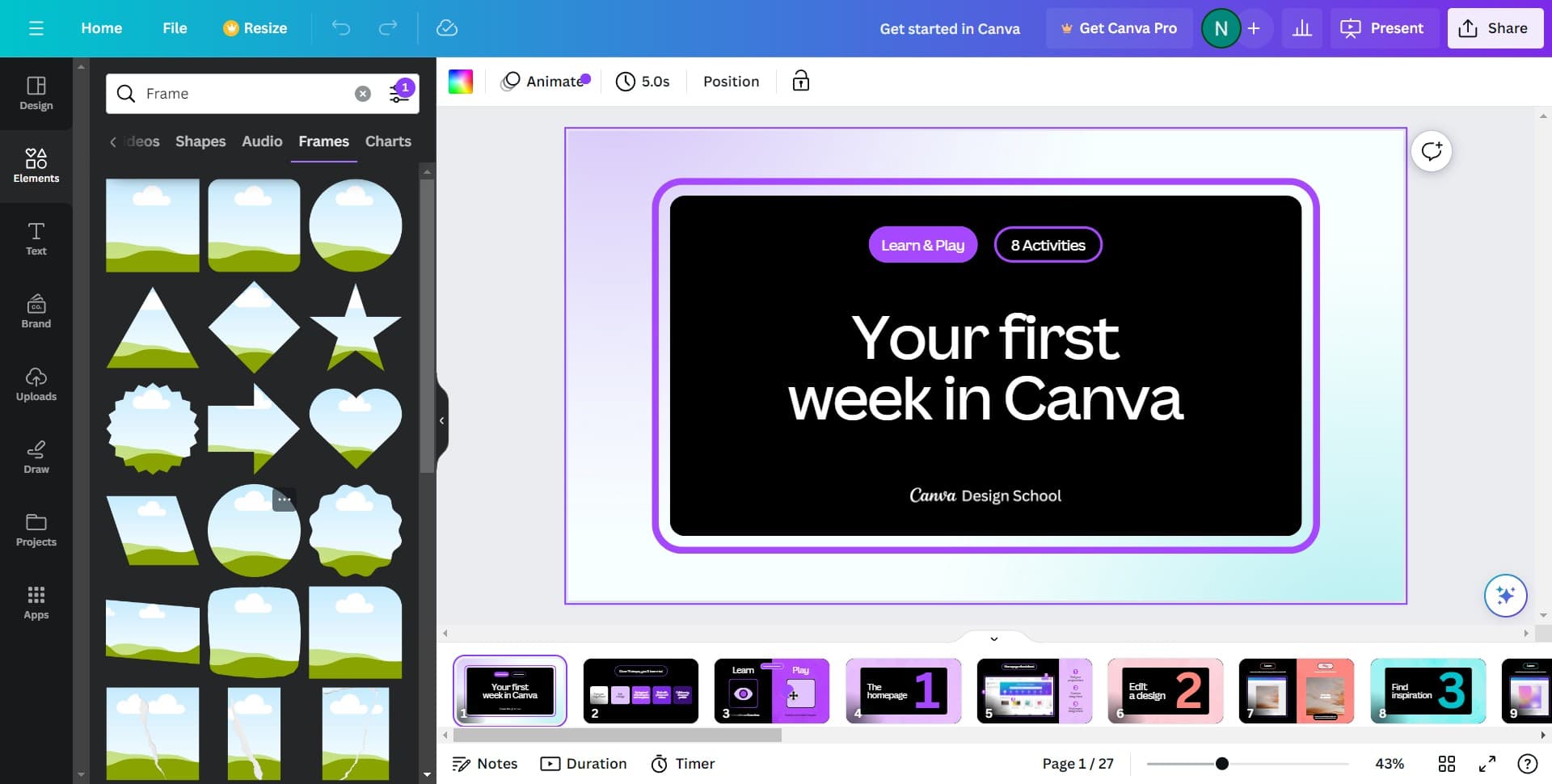This screenshot has height=784, width=1552.
Task: Add a comment using the bubble icon
Action: 1432,151
